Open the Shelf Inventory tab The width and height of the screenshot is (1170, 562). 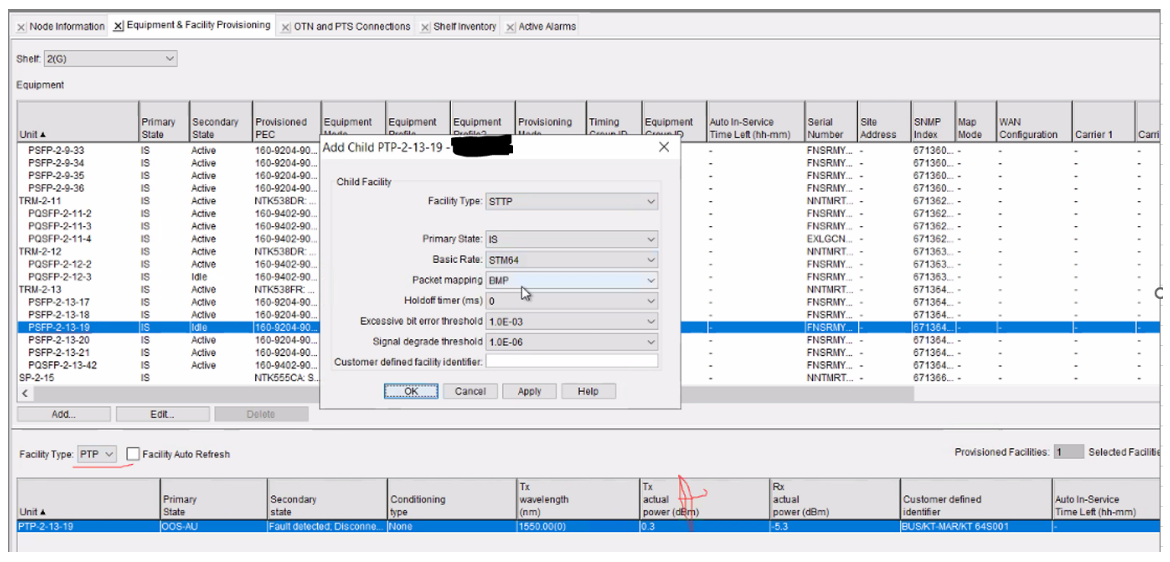(x=465, y=27)
